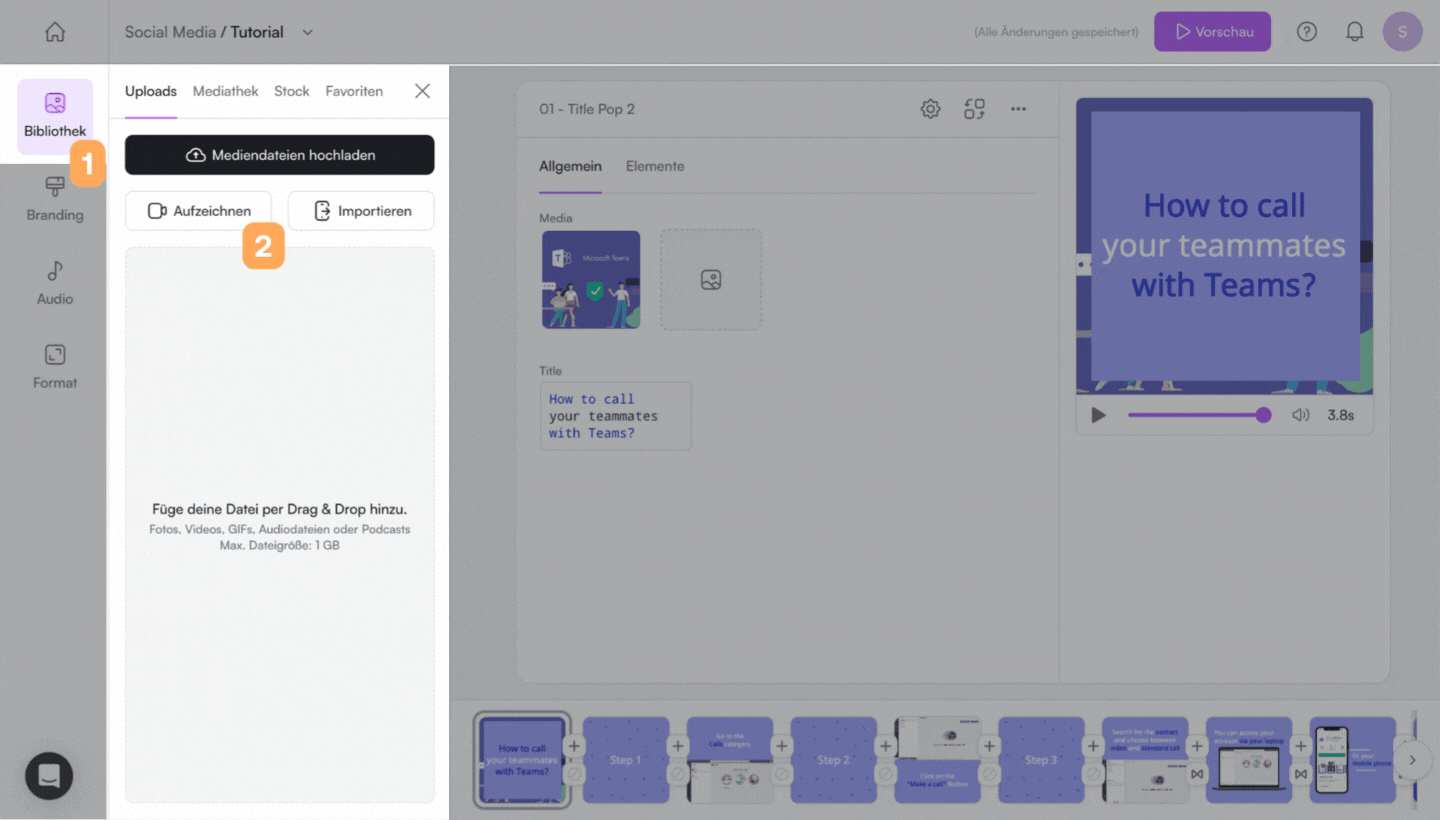Screen dimensions: 1440x820
Task: Open the Format sidebar section
Action: click(x=55, y=367)
